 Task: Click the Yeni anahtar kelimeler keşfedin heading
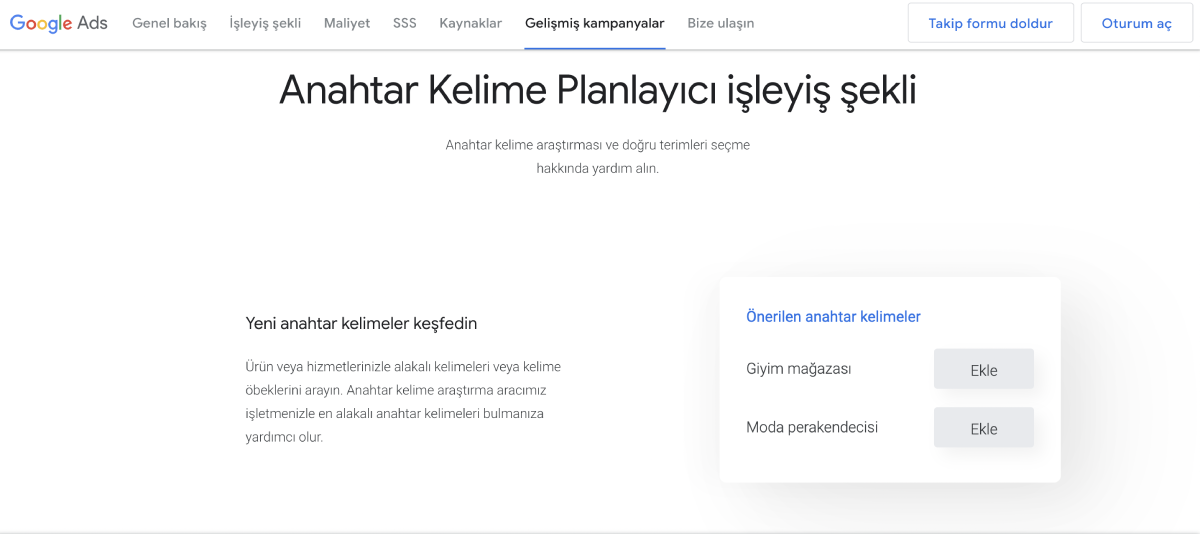[x=361, y=323]
